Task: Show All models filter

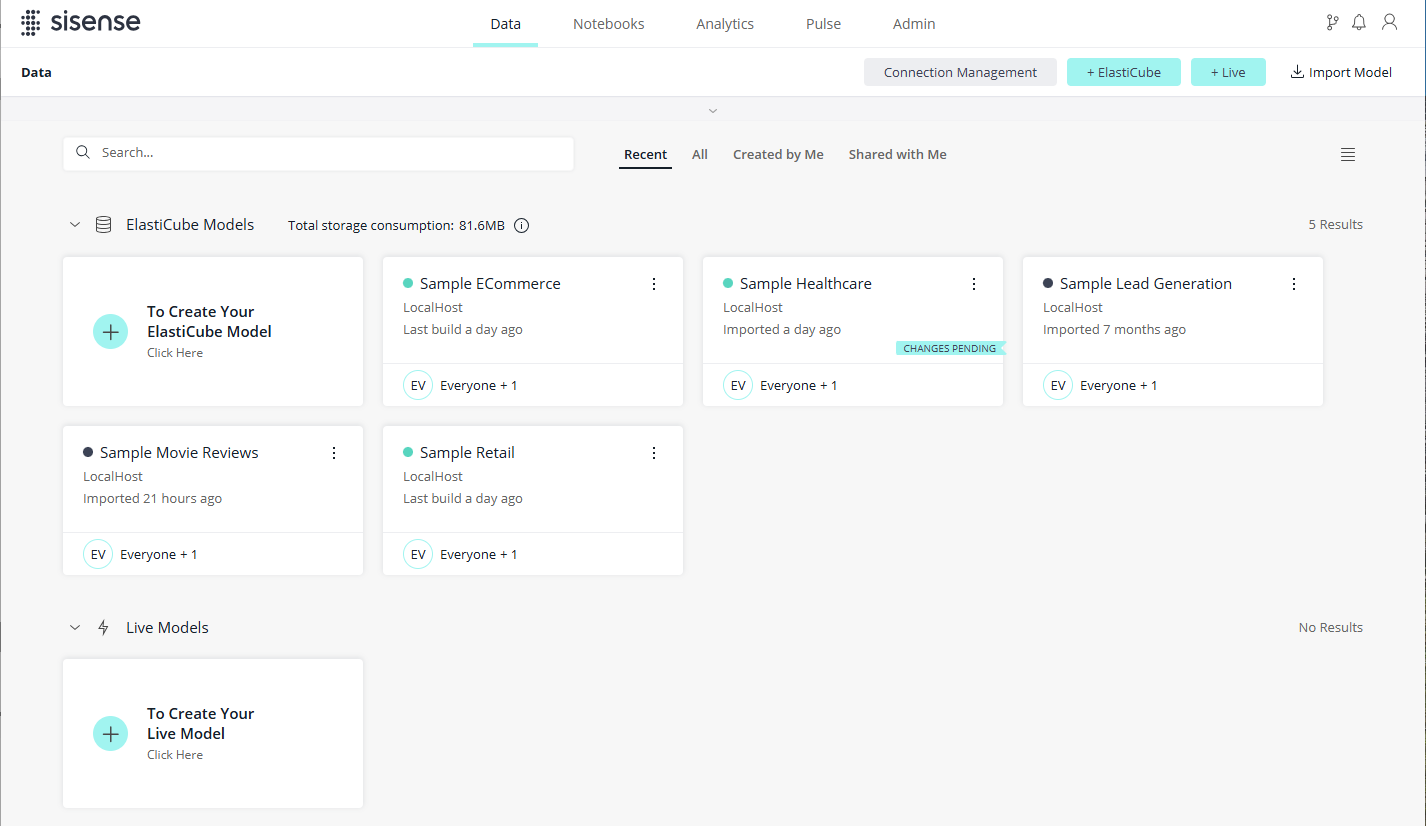Action: (700, 155)
